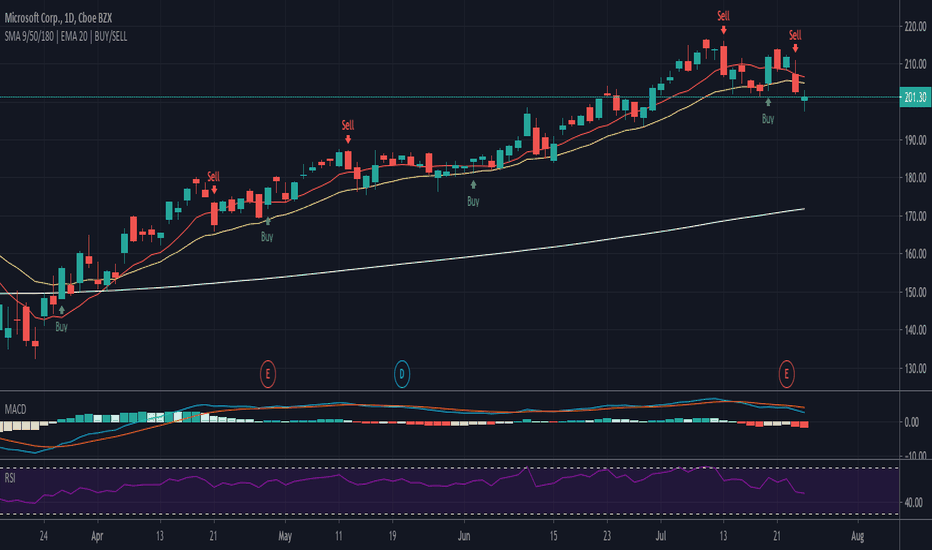Click the May date axis label
The height and width of the screenshot is (550, 932).
[285, 536]
